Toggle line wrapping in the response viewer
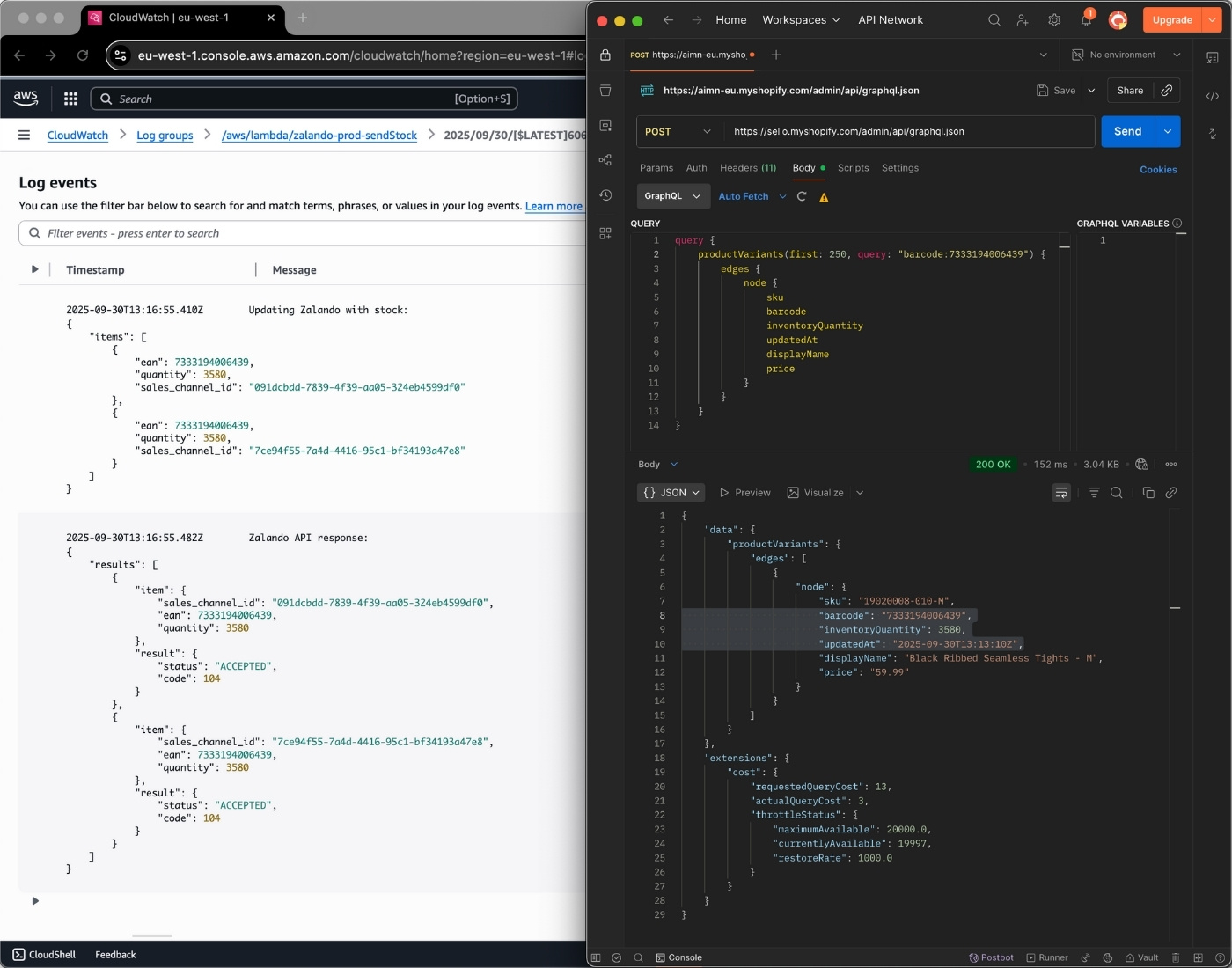The image size is (1232, 968). 1061,493
